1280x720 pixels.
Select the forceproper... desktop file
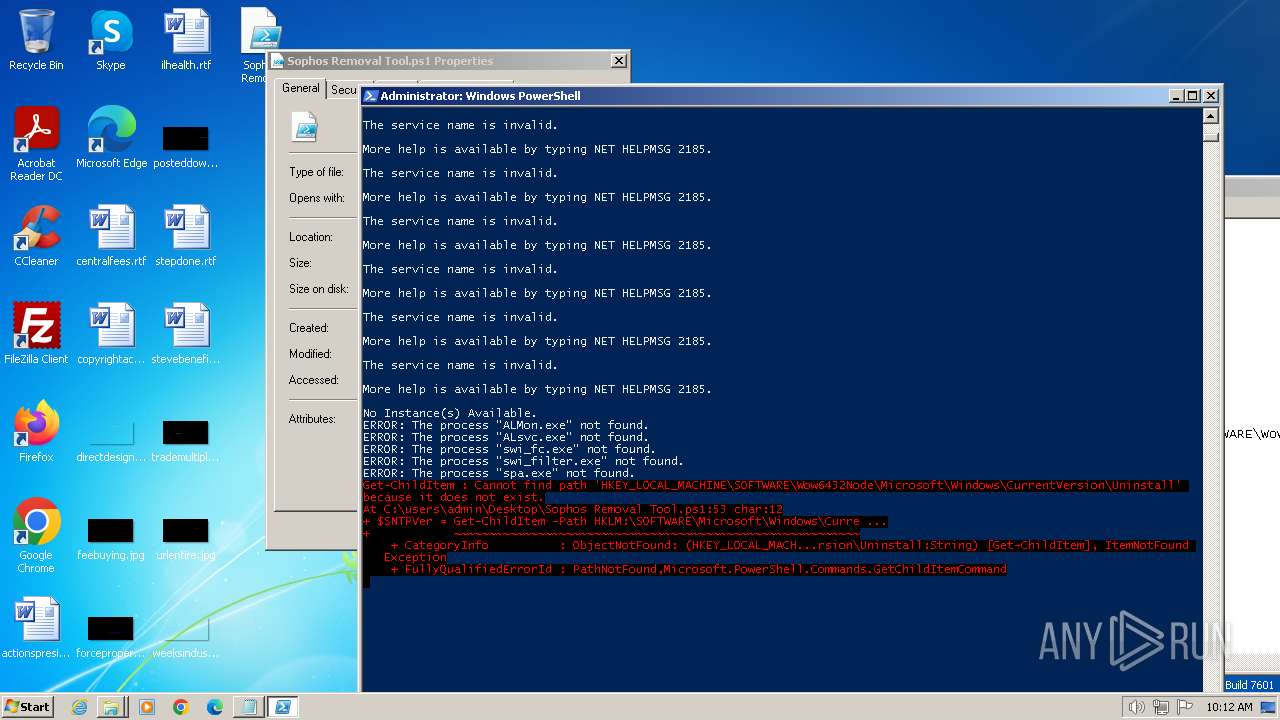point(111,634)
